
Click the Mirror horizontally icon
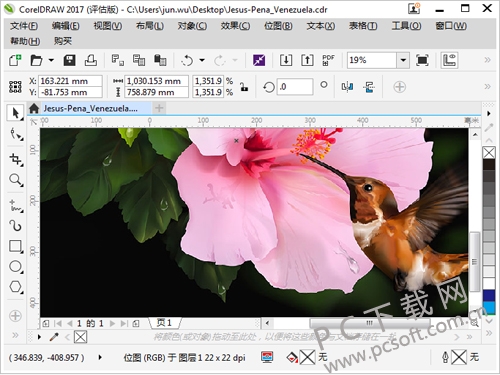(x=347, y=87)
